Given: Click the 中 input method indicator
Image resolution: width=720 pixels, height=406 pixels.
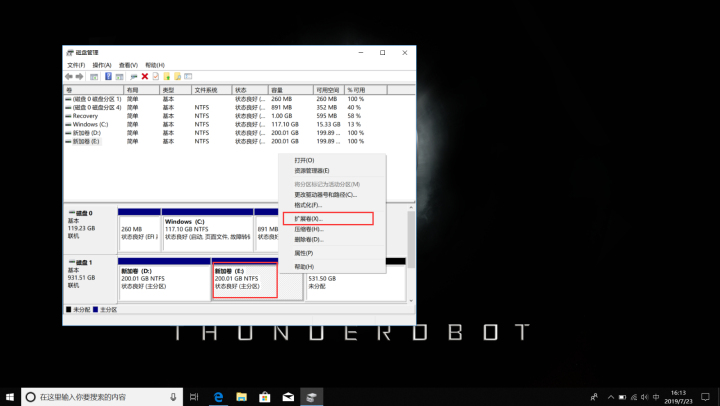Looking at the screenshot, I should coord(656,397).
